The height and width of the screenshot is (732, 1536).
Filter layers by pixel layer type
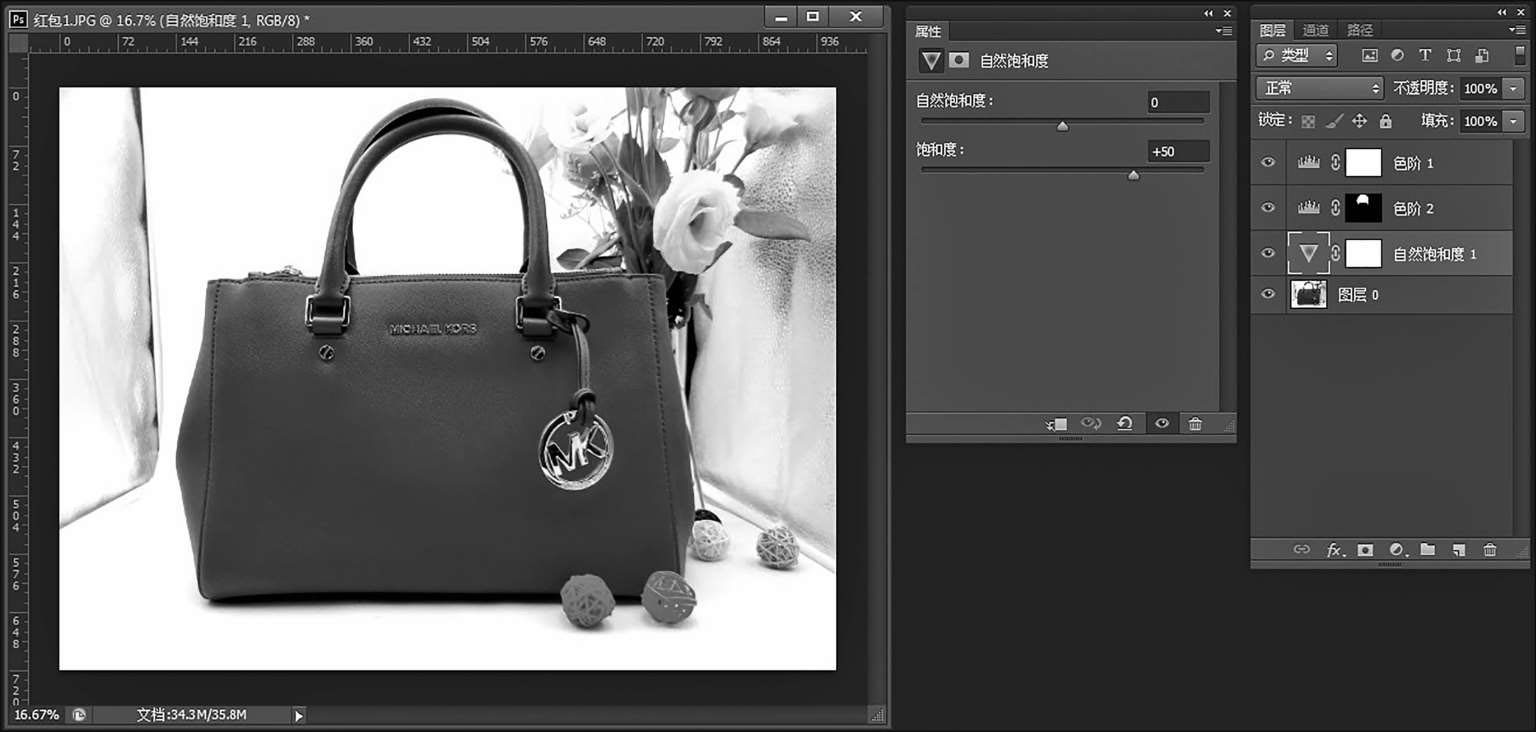(x=1370, y=55)
